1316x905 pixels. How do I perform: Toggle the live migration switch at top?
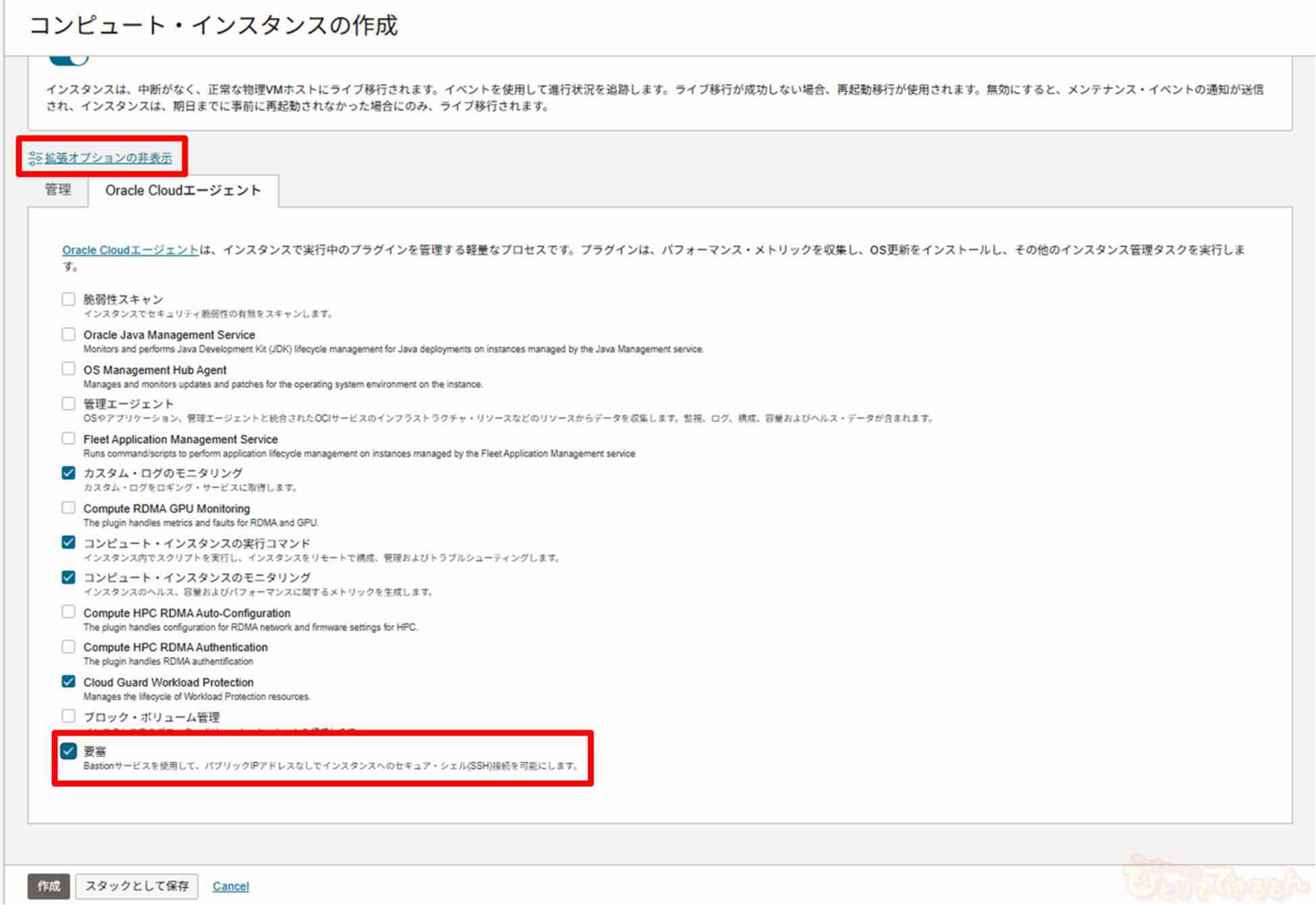tap(70, 59)
